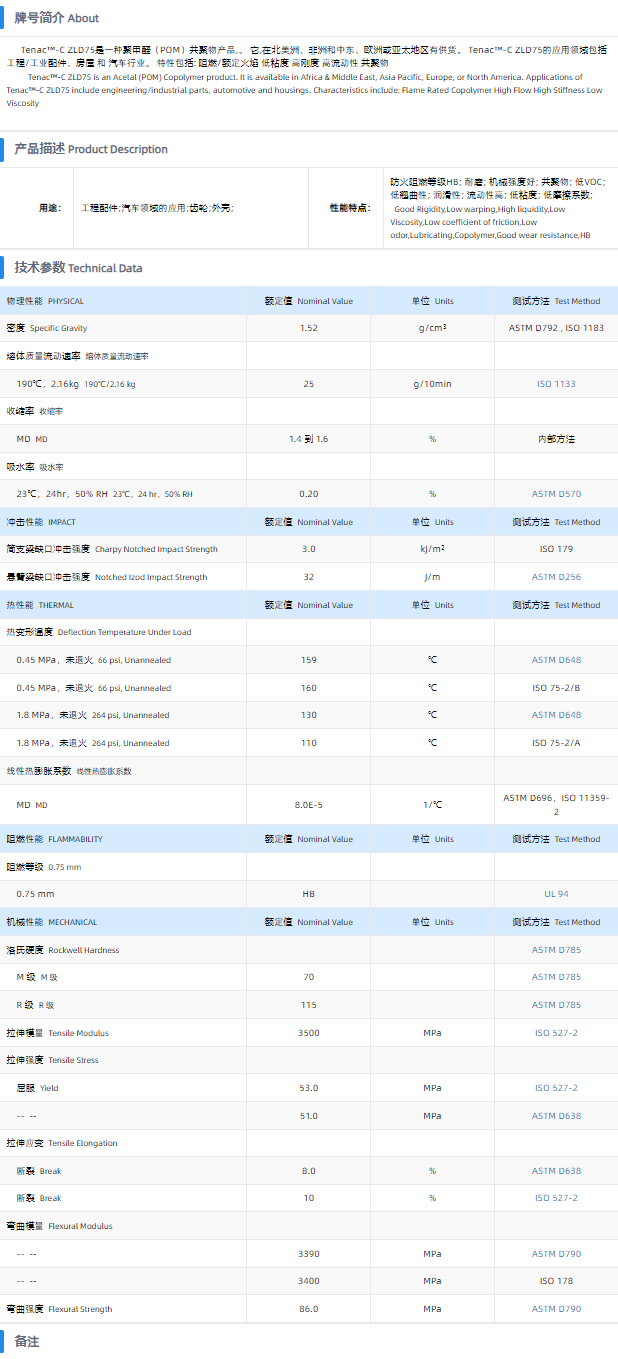This screenshot has height=1359, width=618.
Task: Select the deflection temperature value 110
Action: click(x=308, y=743)
